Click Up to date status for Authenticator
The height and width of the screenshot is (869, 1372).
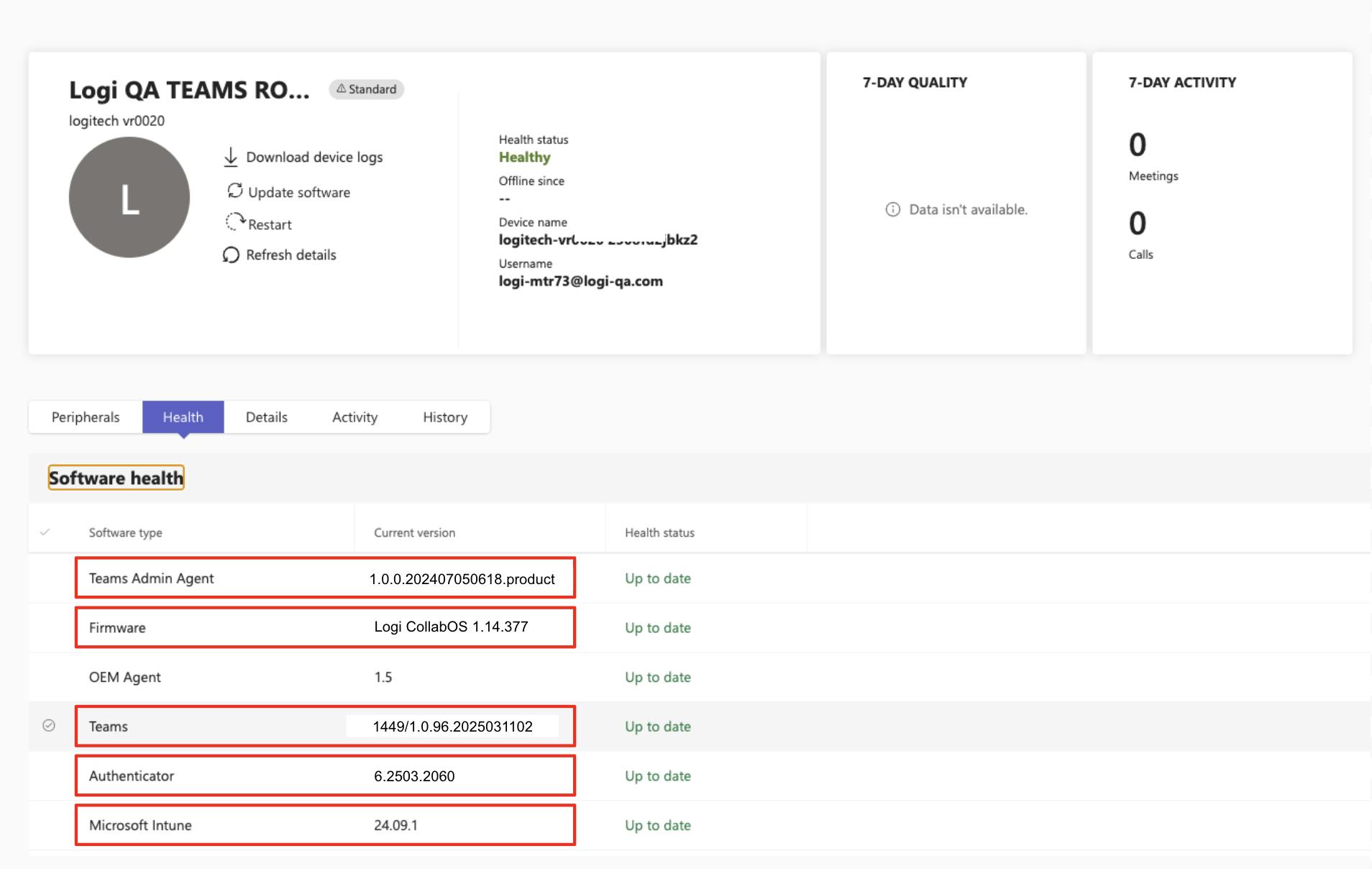point(658,775)
